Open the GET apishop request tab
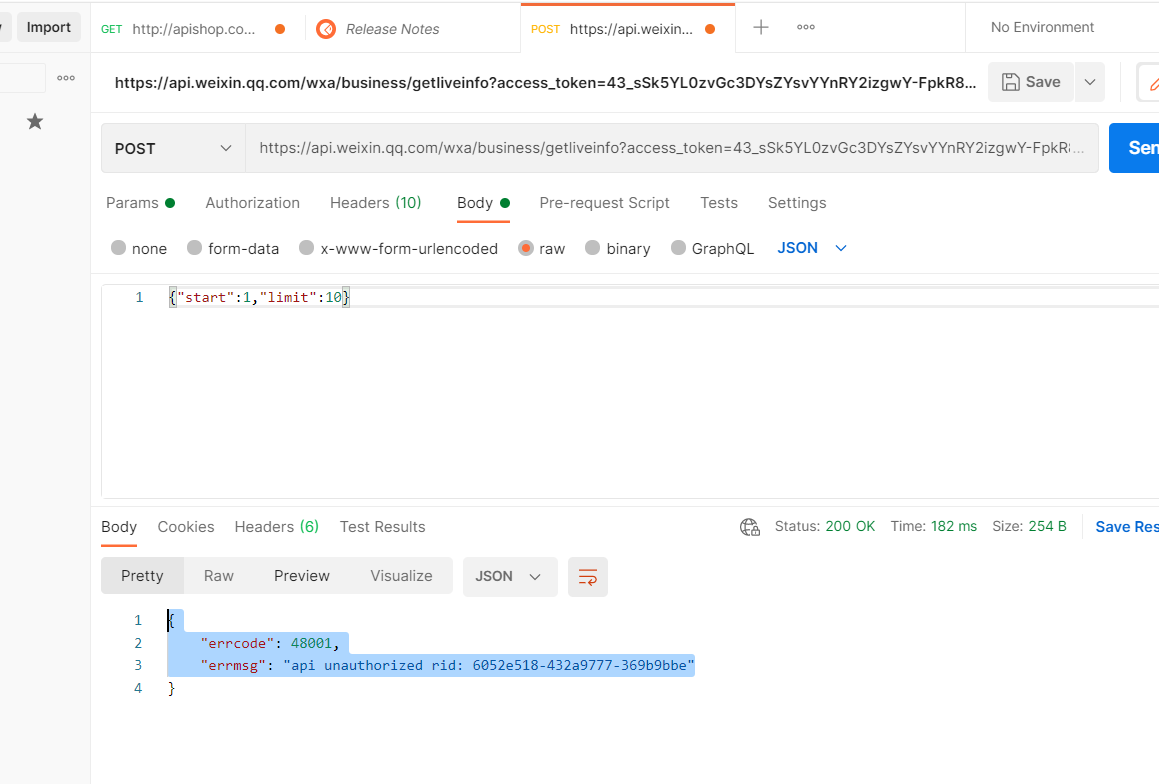 pos(194,29)
